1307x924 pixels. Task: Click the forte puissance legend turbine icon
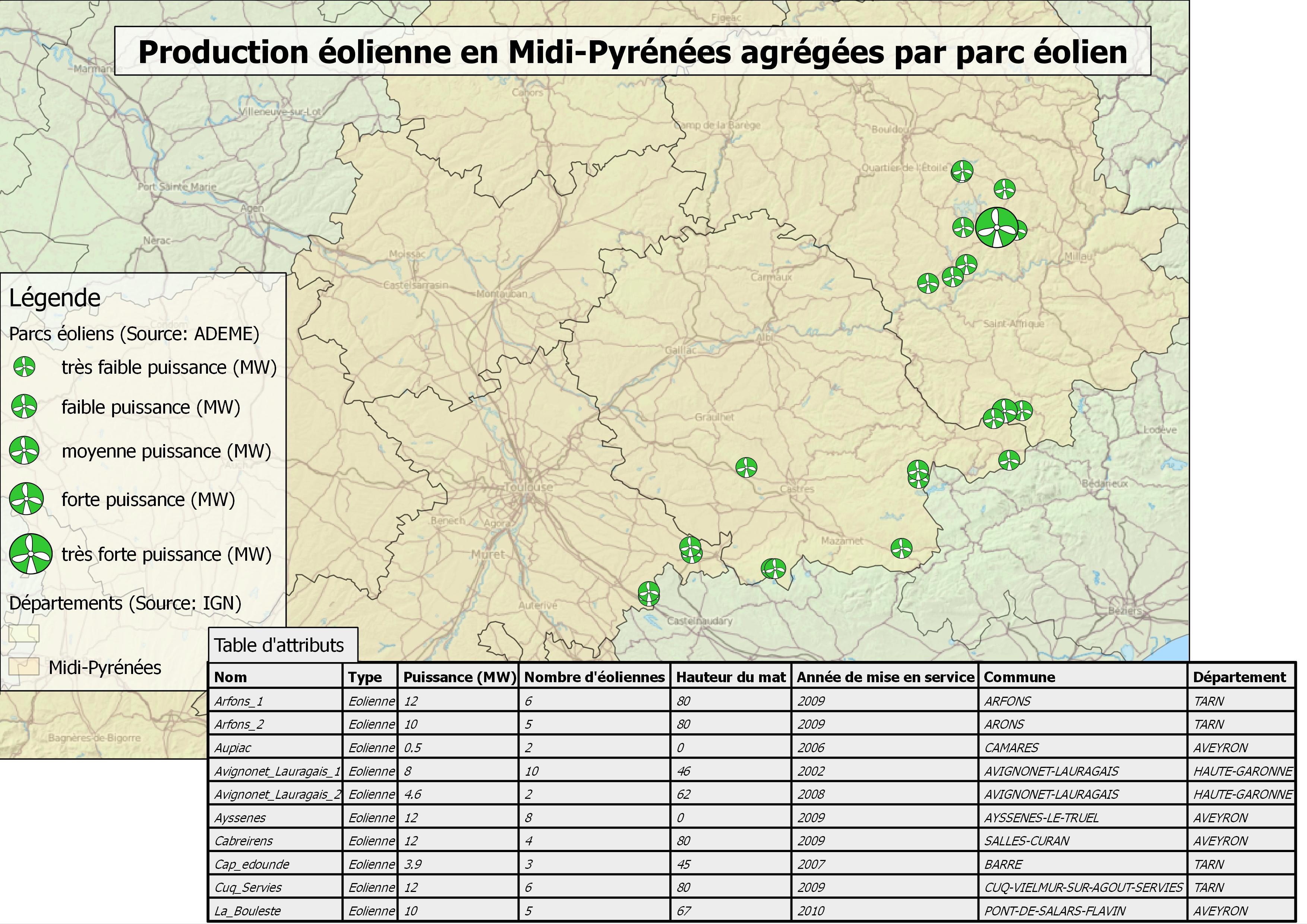pyautogui.click(x=26, y=499)
